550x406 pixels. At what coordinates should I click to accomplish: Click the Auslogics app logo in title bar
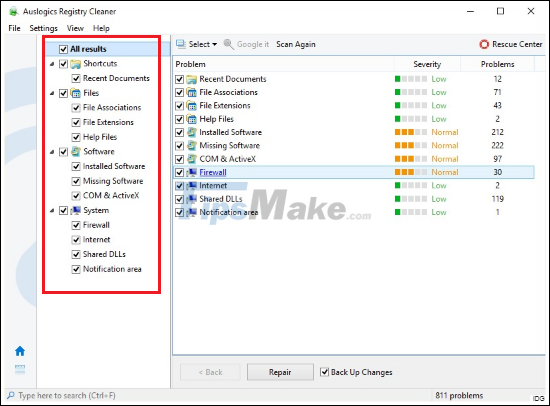click(13, 11)
